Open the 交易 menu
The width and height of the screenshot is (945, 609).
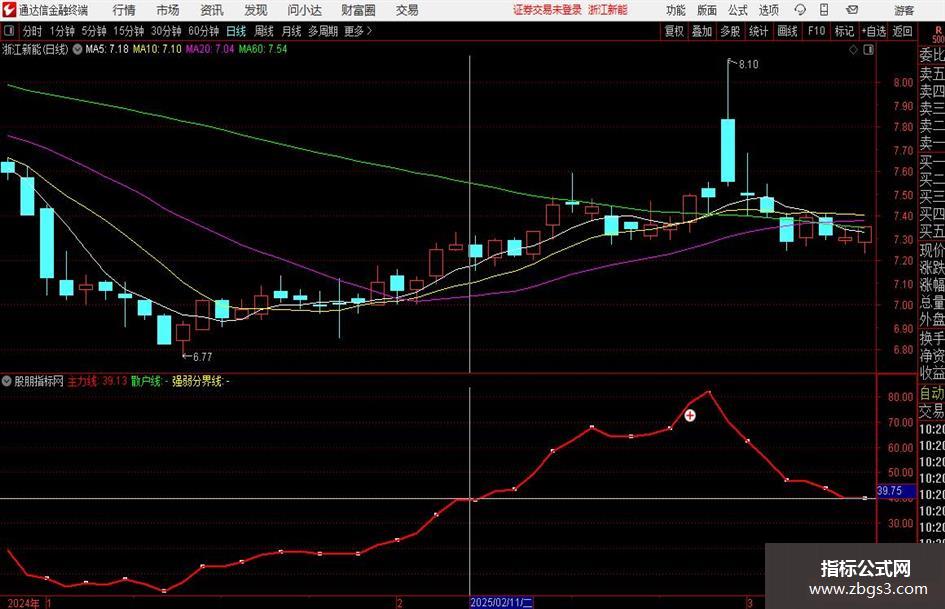(x=407, y=10)
